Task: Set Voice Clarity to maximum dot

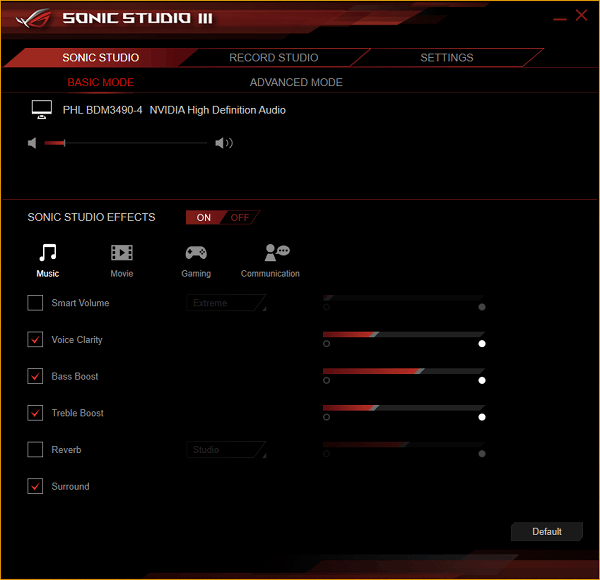Action: click(x=482, y=344)
